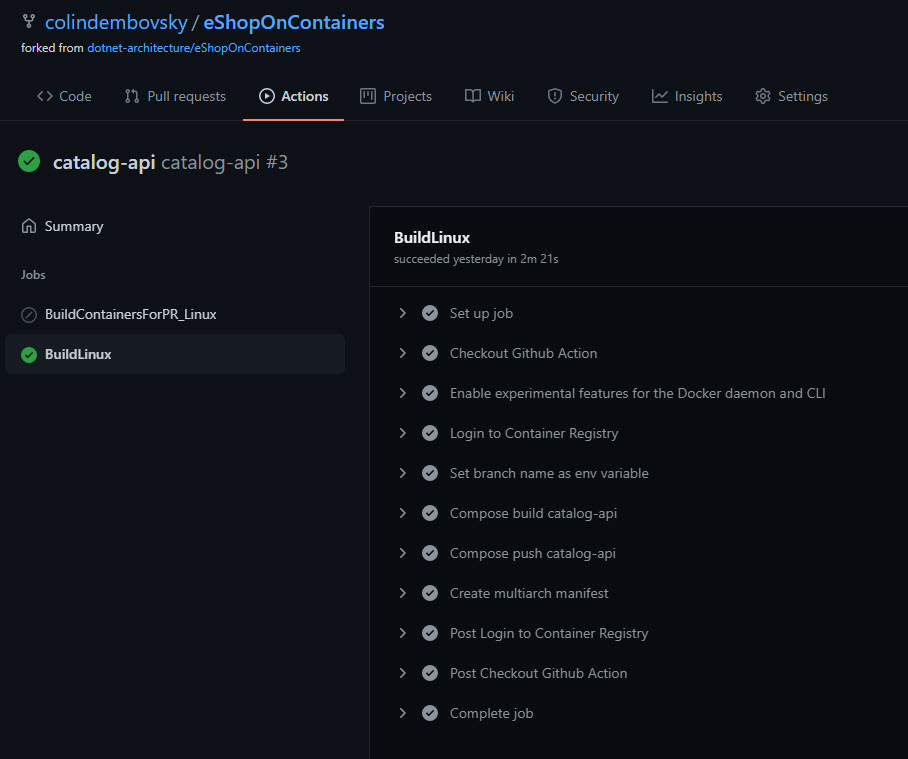Expand Compose build catalog-api step
Viewport: 908px width, 759px height.
[402, 513]
